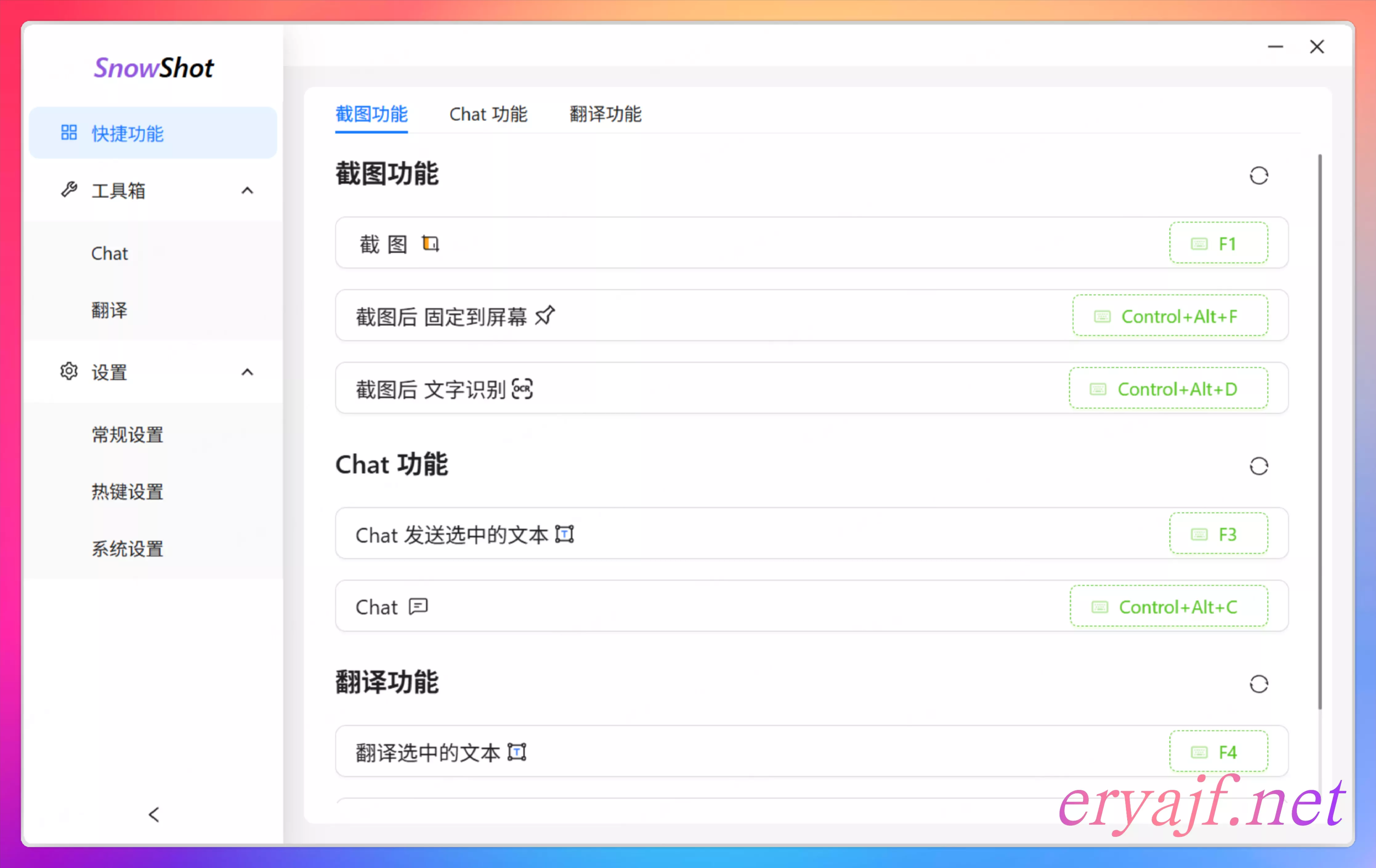Click the 截图功能 section heading
This screenshot has width=1376, height=868.
387,174
